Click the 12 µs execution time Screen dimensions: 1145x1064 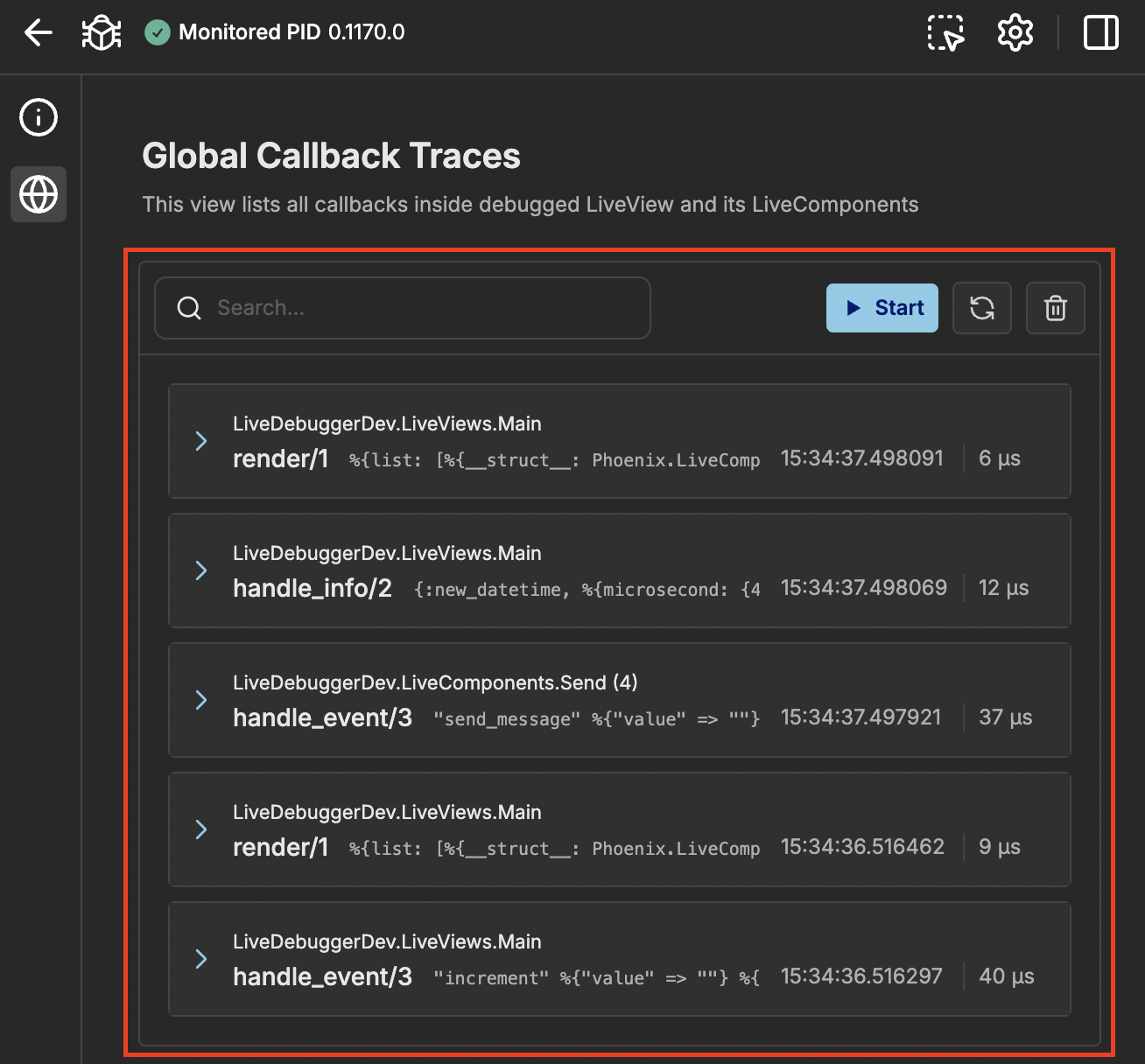[1004, 588]
